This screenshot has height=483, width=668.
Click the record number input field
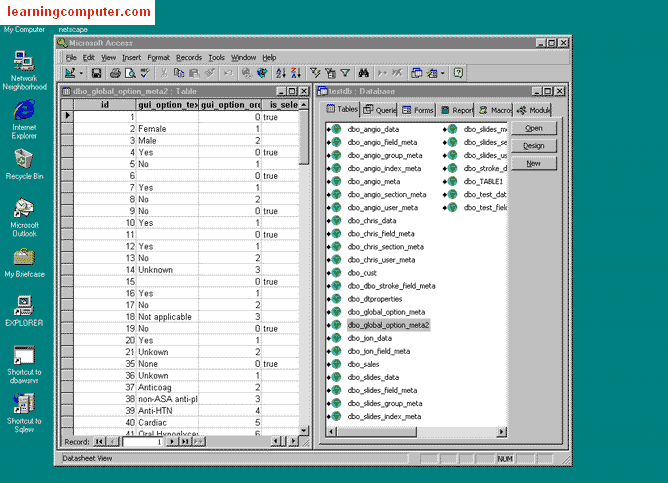click(x=143, y=442)
